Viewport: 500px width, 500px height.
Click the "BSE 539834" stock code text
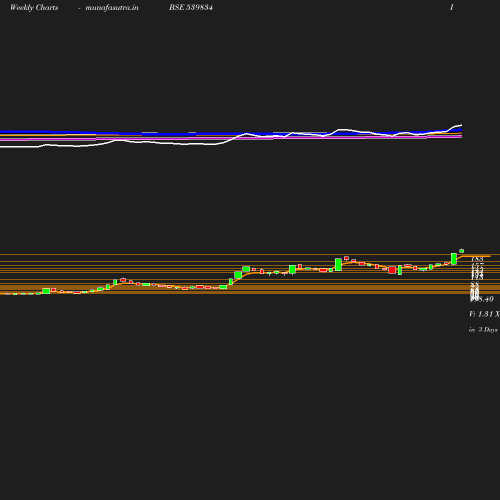point(191,7)
